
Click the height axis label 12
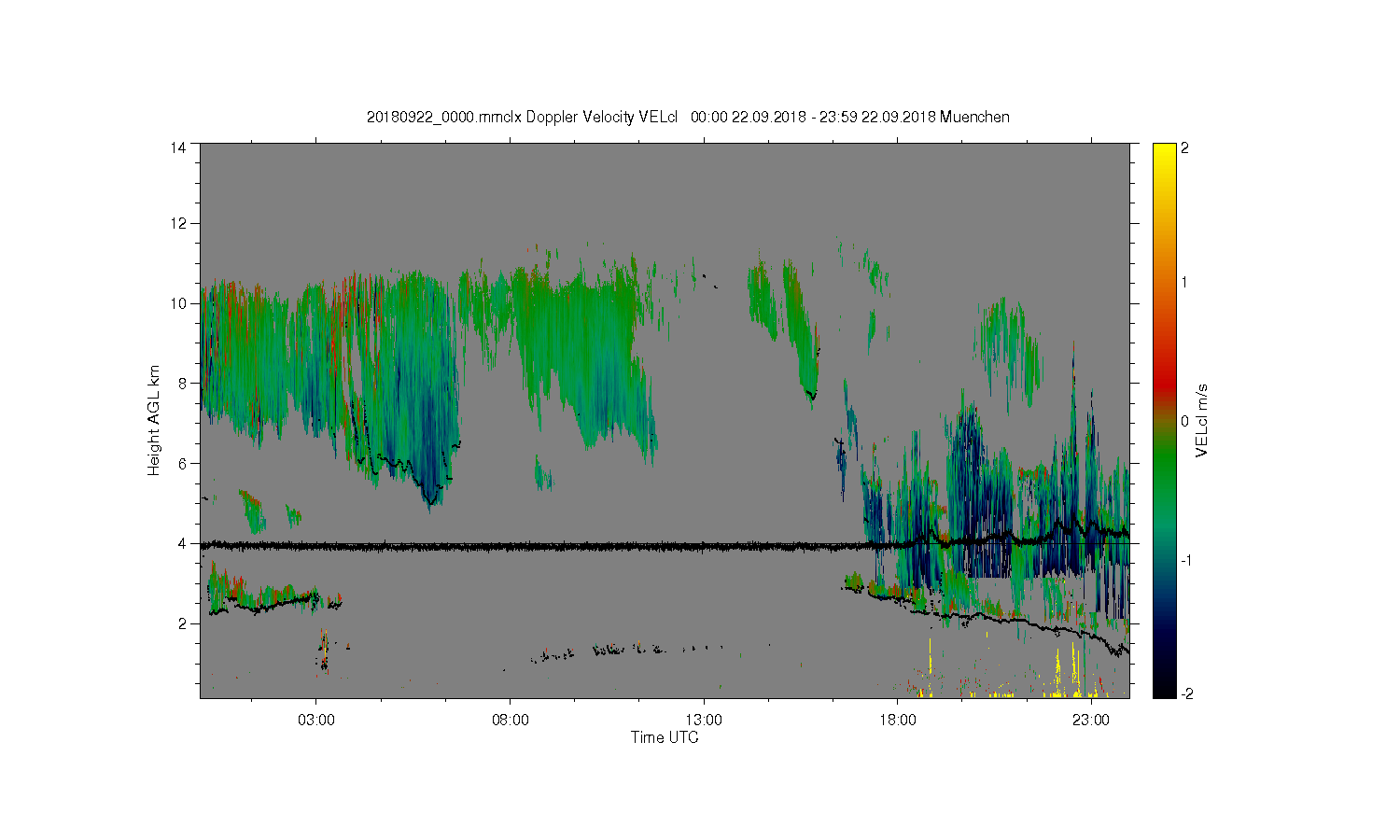[x=178, y=223]
